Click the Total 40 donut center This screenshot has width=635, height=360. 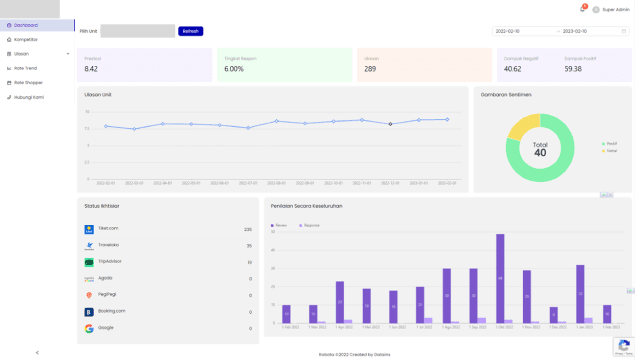coord(540,149)
